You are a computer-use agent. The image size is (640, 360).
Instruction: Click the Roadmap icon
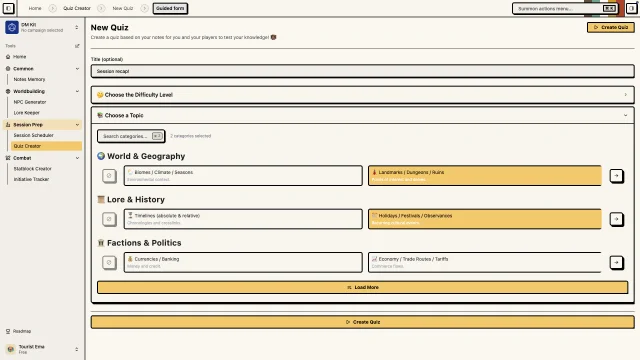[8, 331]
